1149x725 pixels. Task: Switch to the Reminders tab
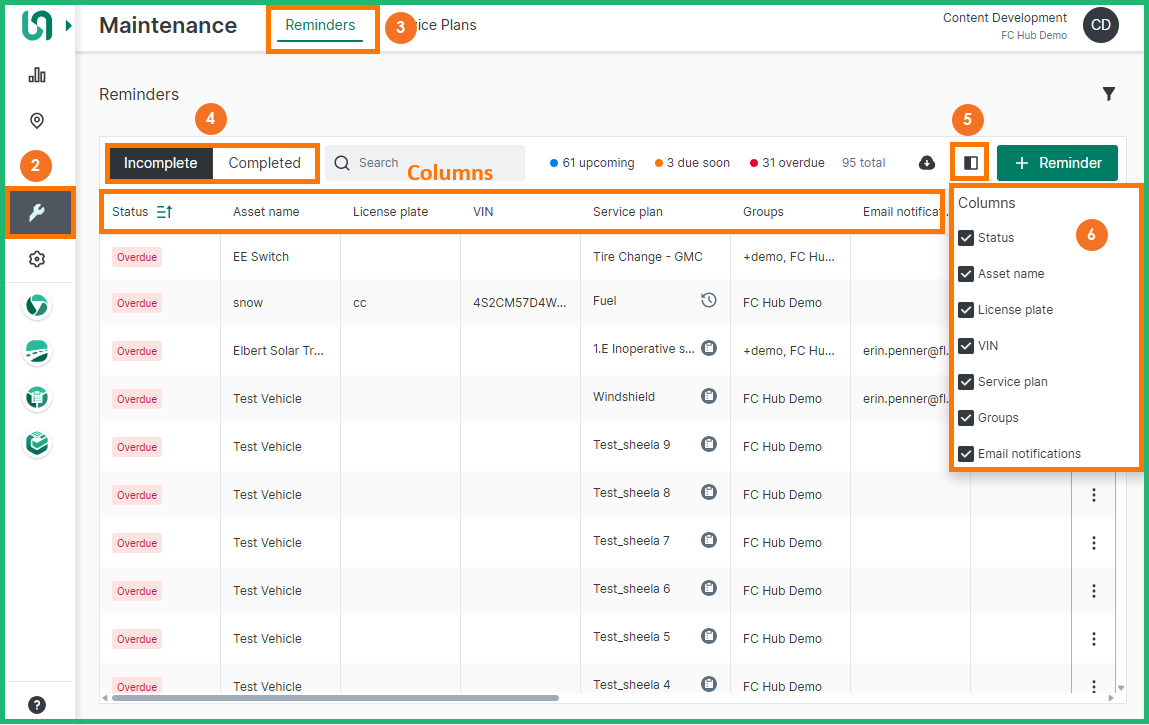(320, 25)
